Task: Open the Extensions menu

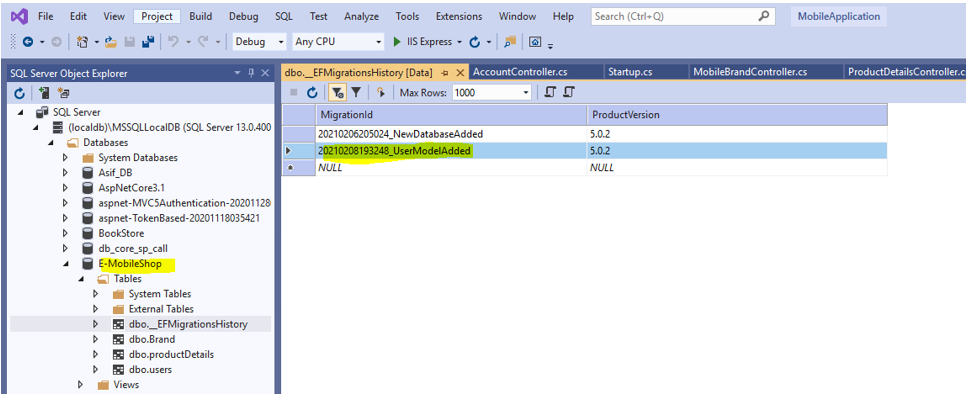Action: pyautogui.click(x=459, y=17)
